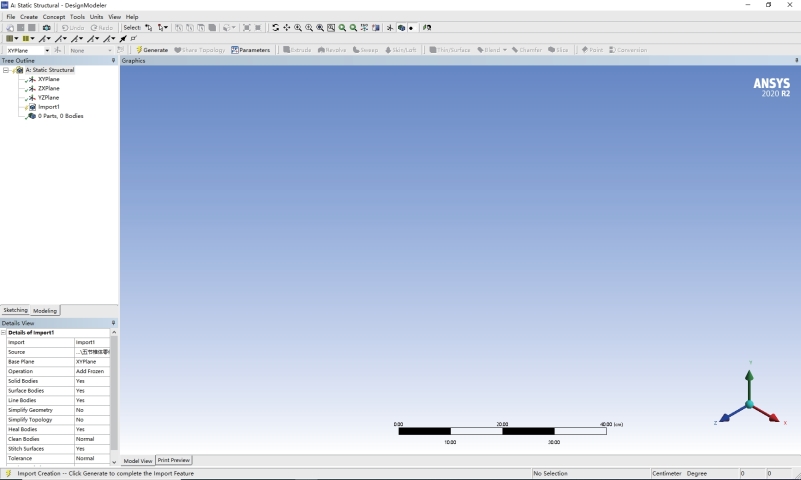Click the New Selection cursor icon
The image size is (801, 480).
[148, 28]
